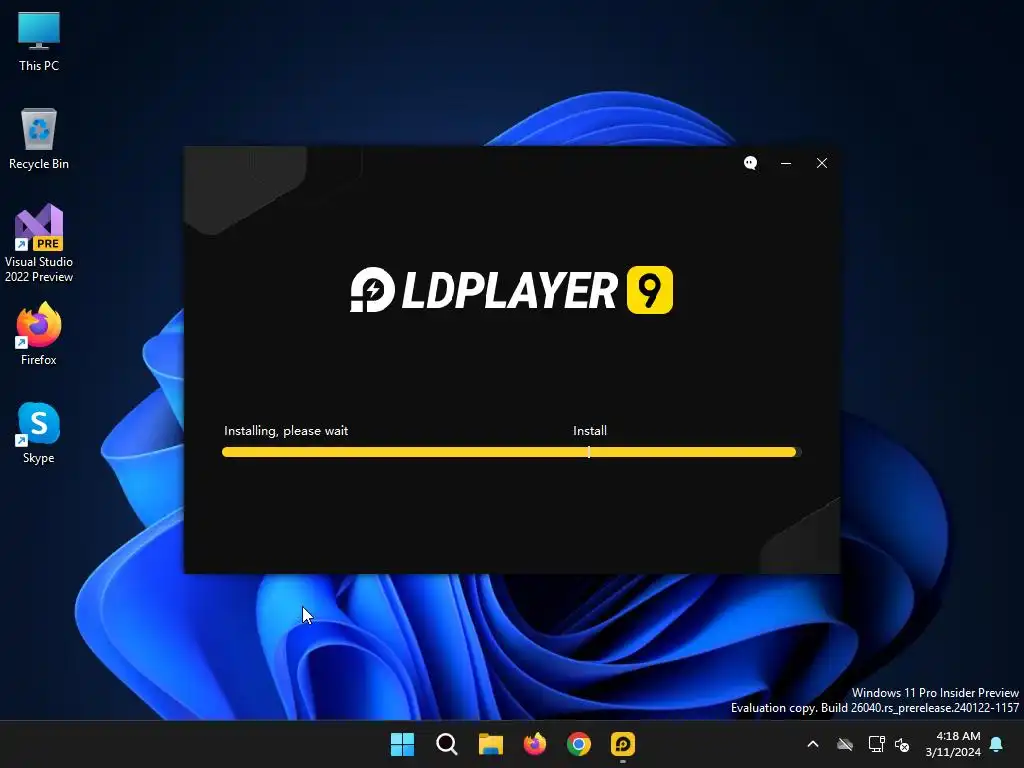Select LDPlayer installer taskbar icon
This screenshot has height=768, width=1024.
623,744
